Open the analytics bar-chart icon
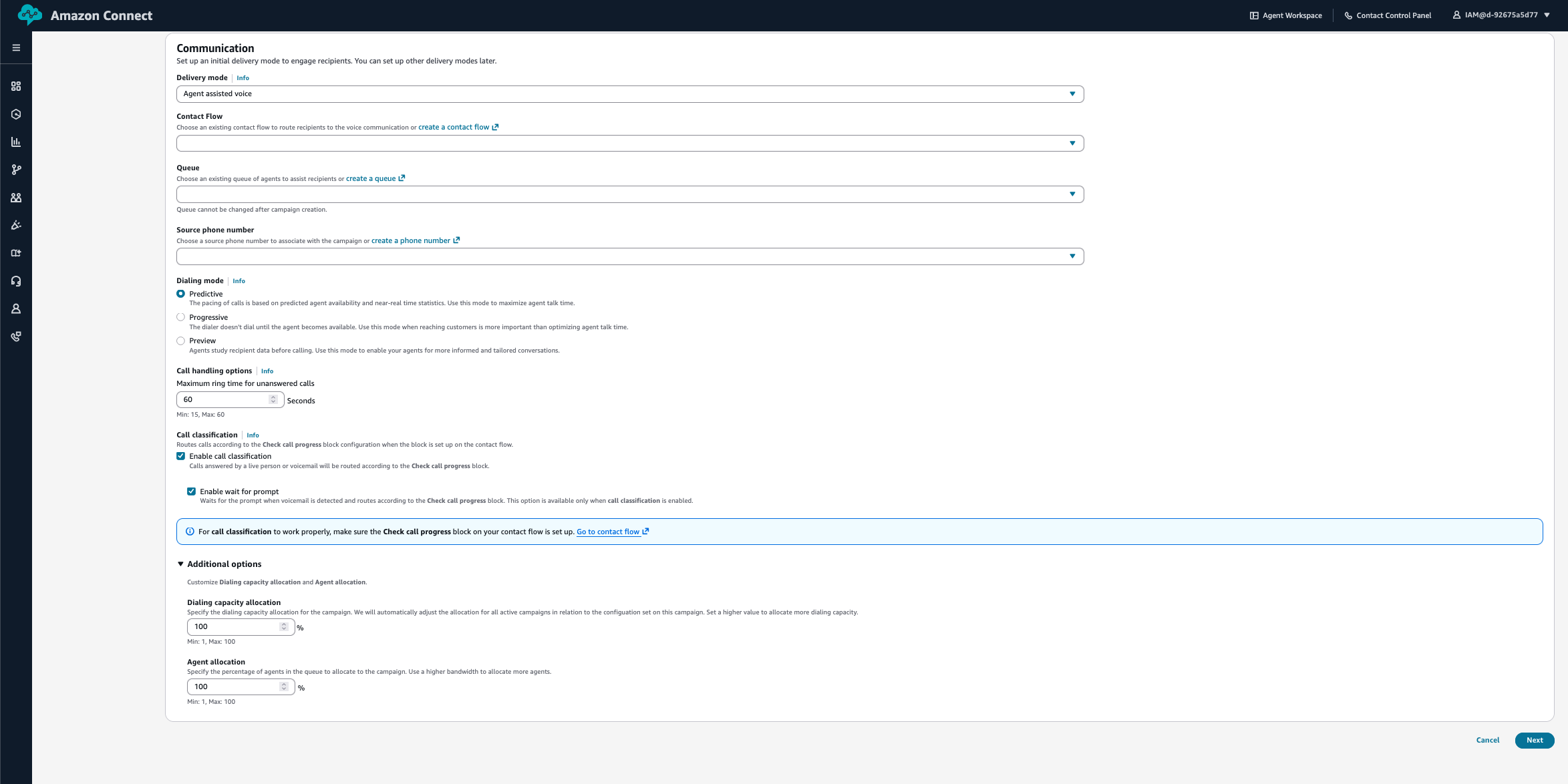The width and height of the screenshot is (1568, 784). (x=15, y=142)
